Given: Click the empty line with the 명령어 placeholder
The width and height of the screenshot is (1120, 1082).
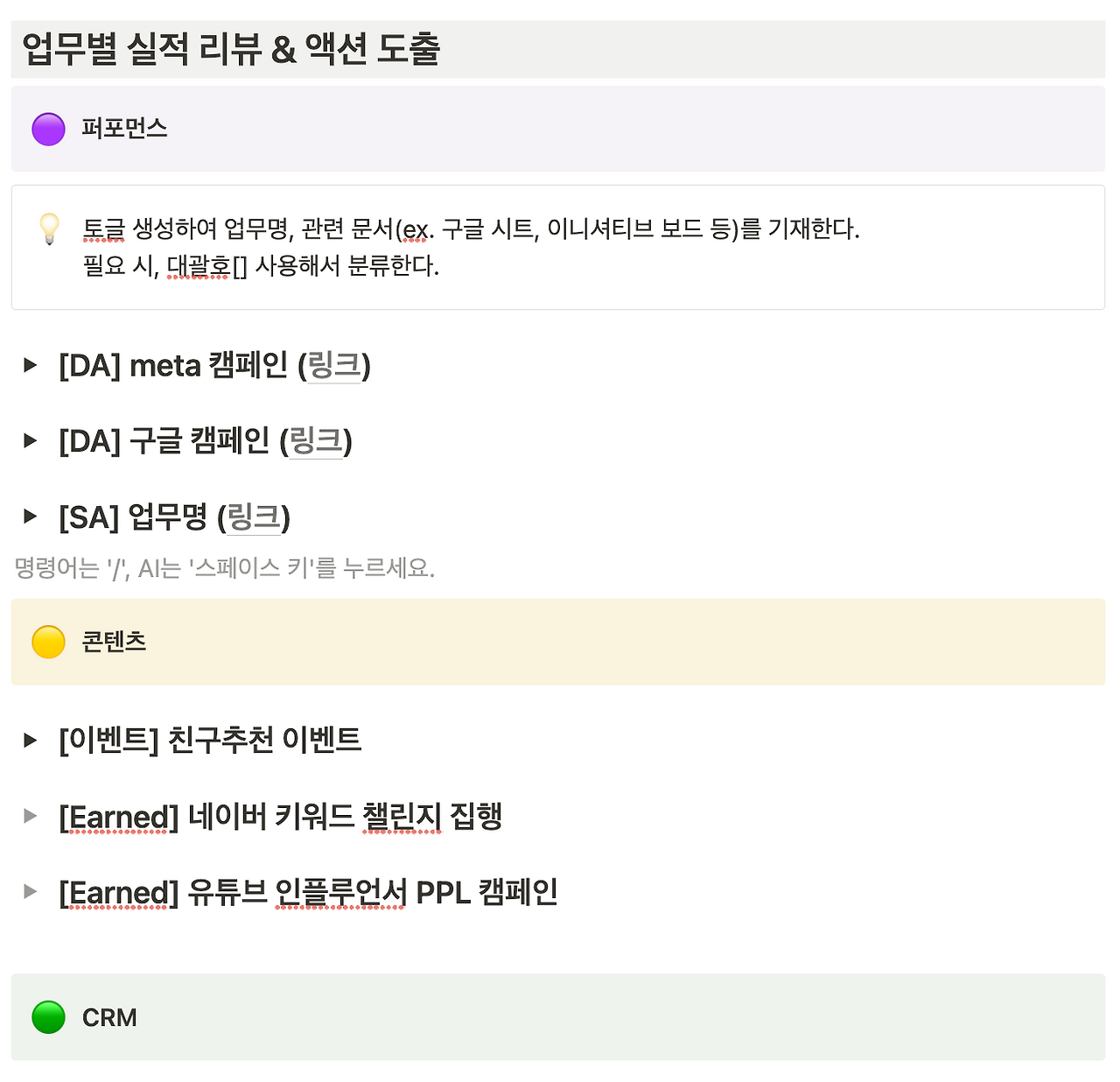Looking at the screenshot, I should point(558,568).
